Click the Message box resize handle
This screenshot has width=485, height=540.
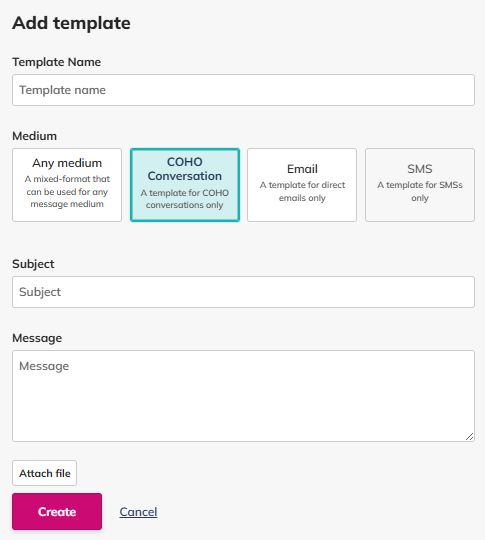(x=469, y=436)
